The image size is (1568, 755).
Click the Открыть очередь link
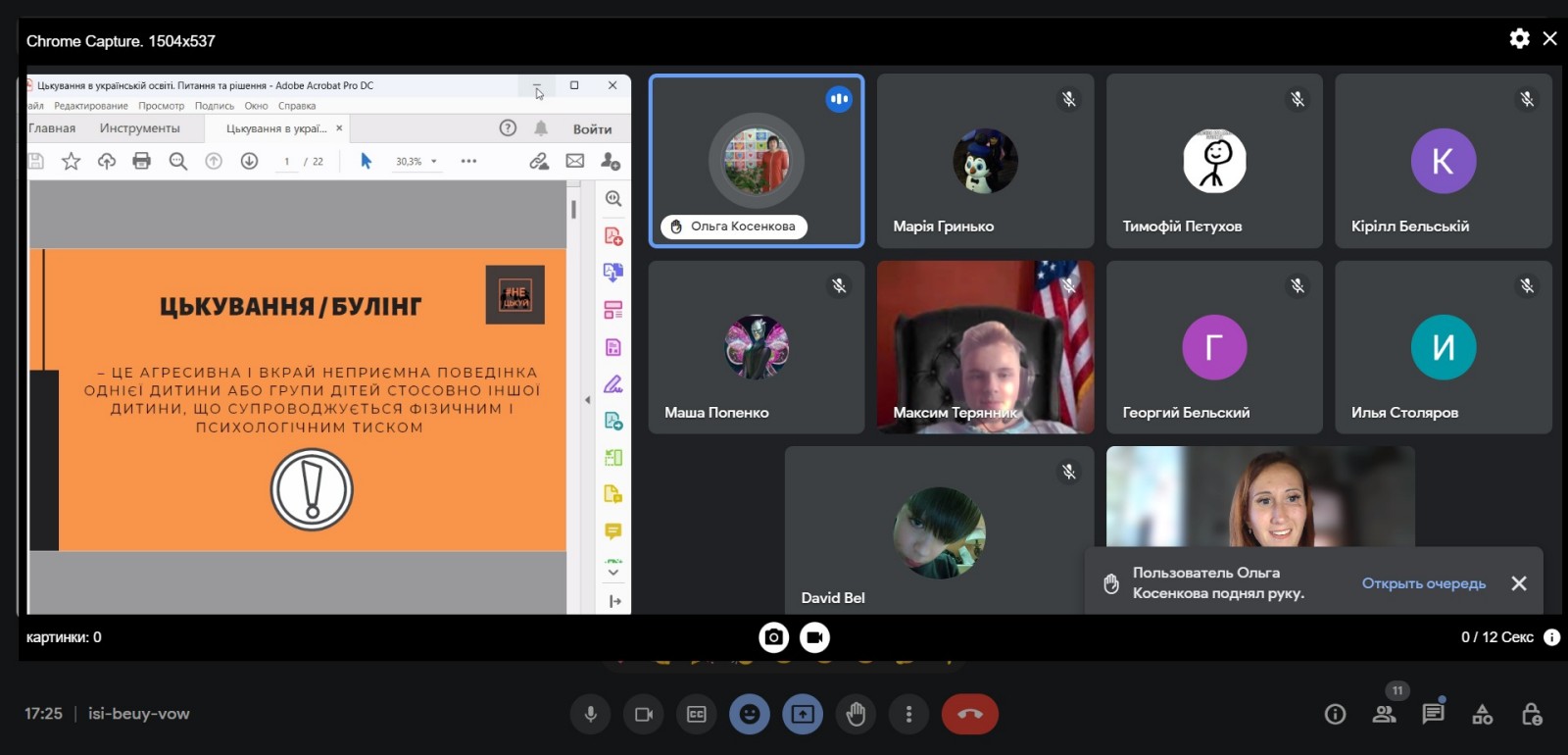coord(1423,583)
